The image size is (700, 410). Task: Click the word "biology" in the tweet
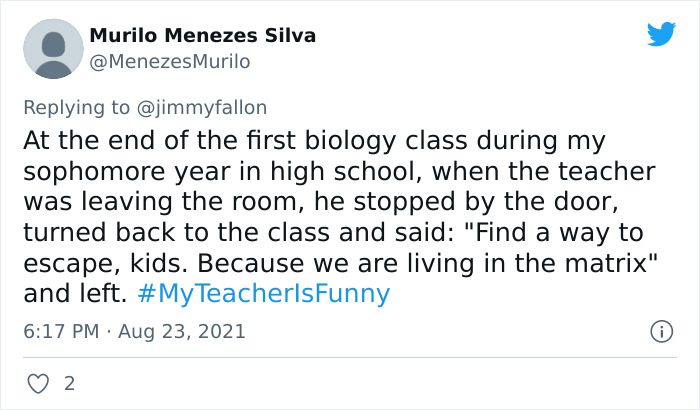pos(350,141)
